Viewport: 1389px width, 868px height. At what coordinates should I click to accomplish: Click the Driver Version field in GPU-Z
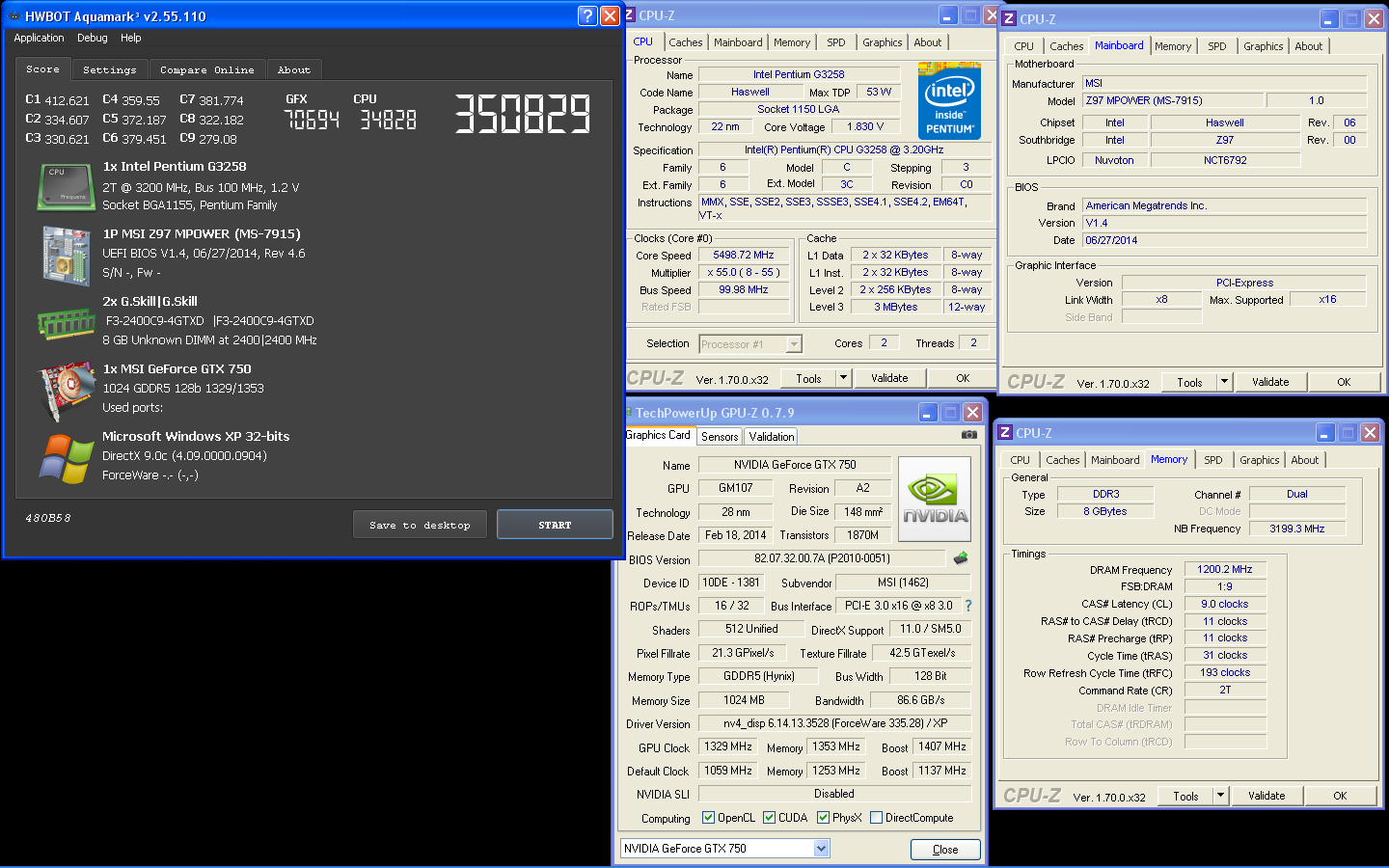(x=835, y=723)
